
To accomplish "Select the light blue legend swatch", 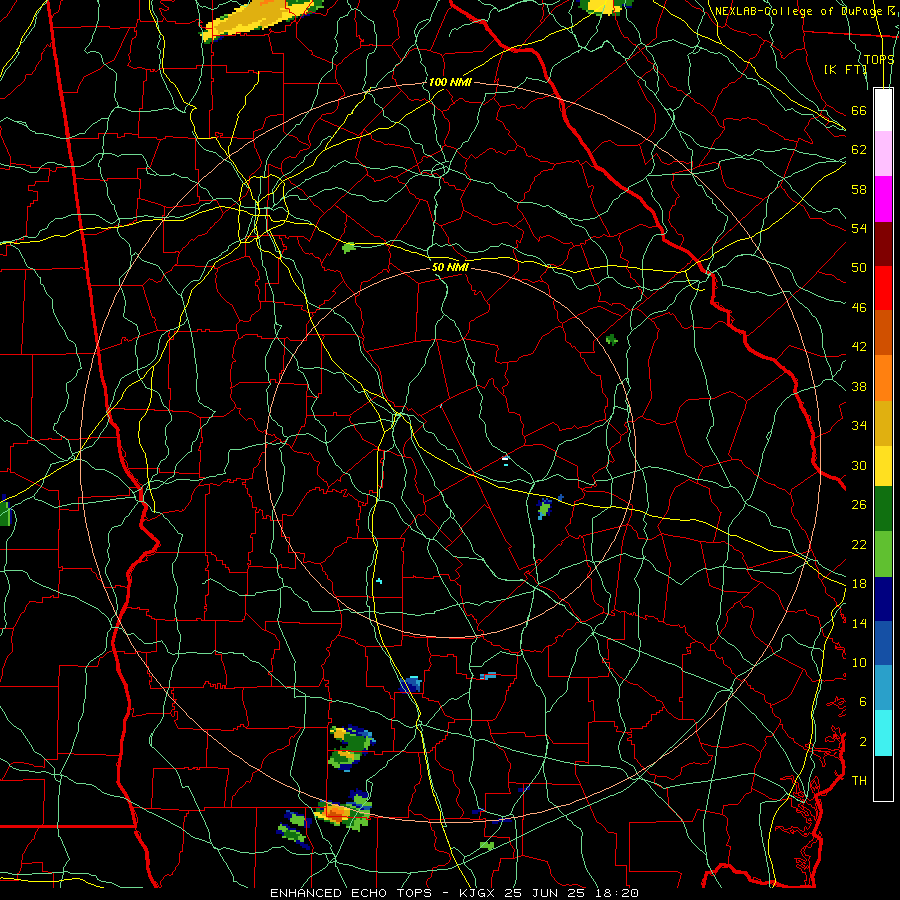I will (x=883, y=688).
